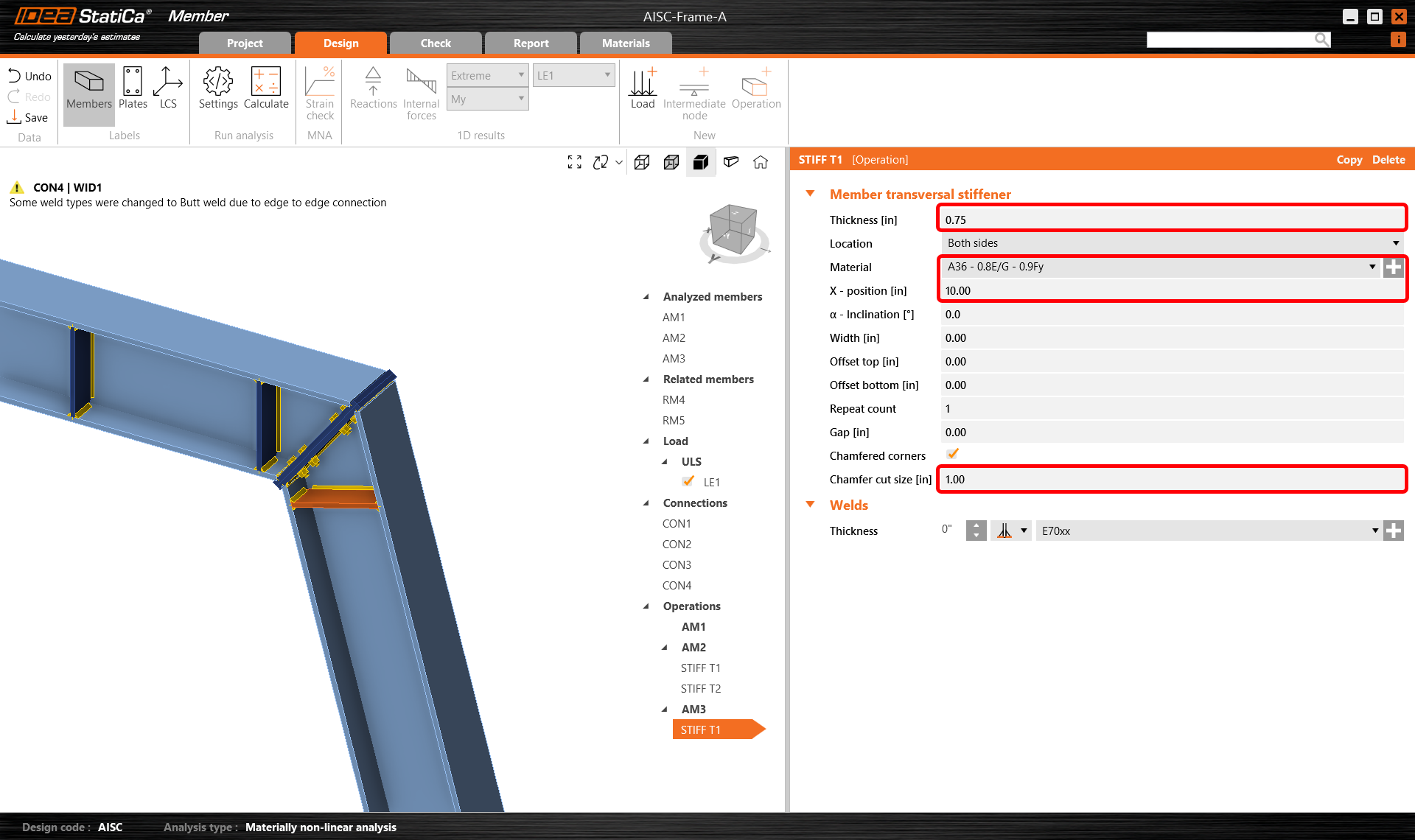1415x840 pixels.
Task: Select the Plates labels tool
Action: tap(133, 88)
